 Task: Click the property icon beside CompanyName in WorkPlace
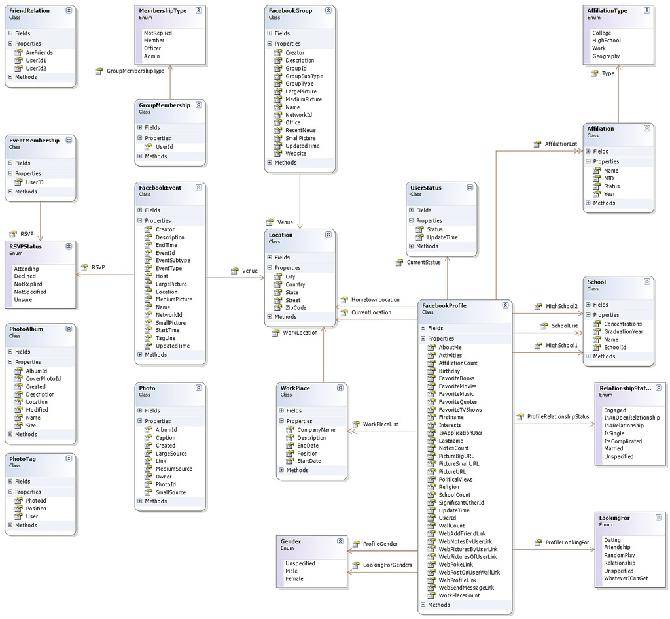click(290, 430)
